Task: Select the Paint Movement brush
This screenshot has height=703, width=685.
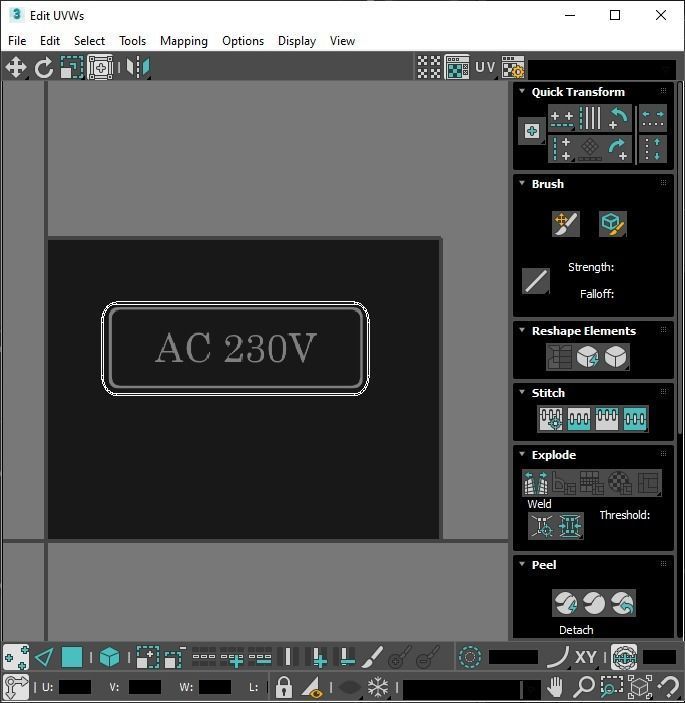Action: point(566,224)
